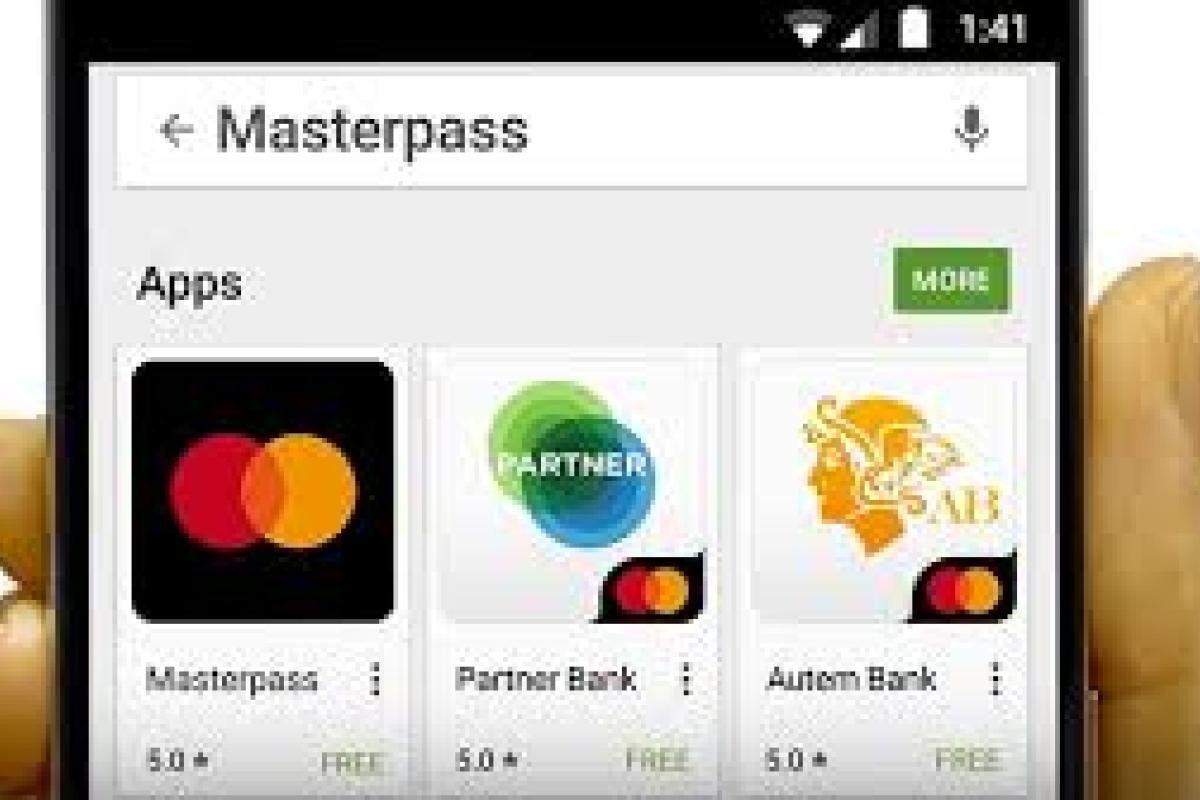Open Autem Bank three-dot overflow menu
1200x800 pixels.
pyautogui.click(x=996, y=680)
